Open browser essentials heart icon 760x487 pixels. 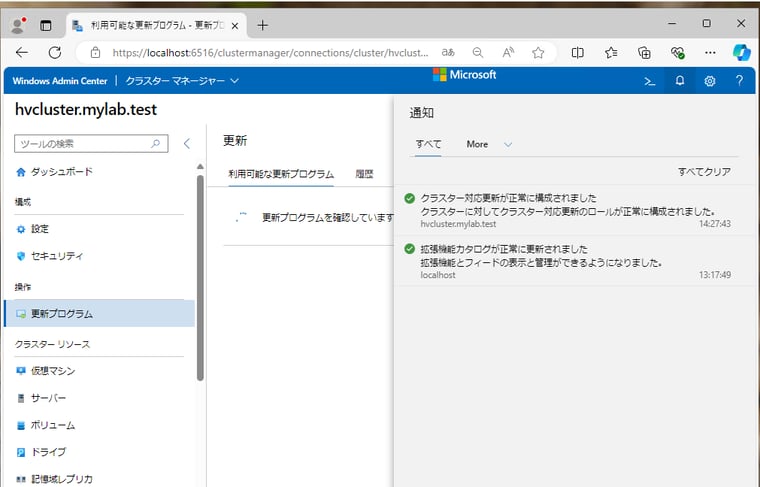678,52
